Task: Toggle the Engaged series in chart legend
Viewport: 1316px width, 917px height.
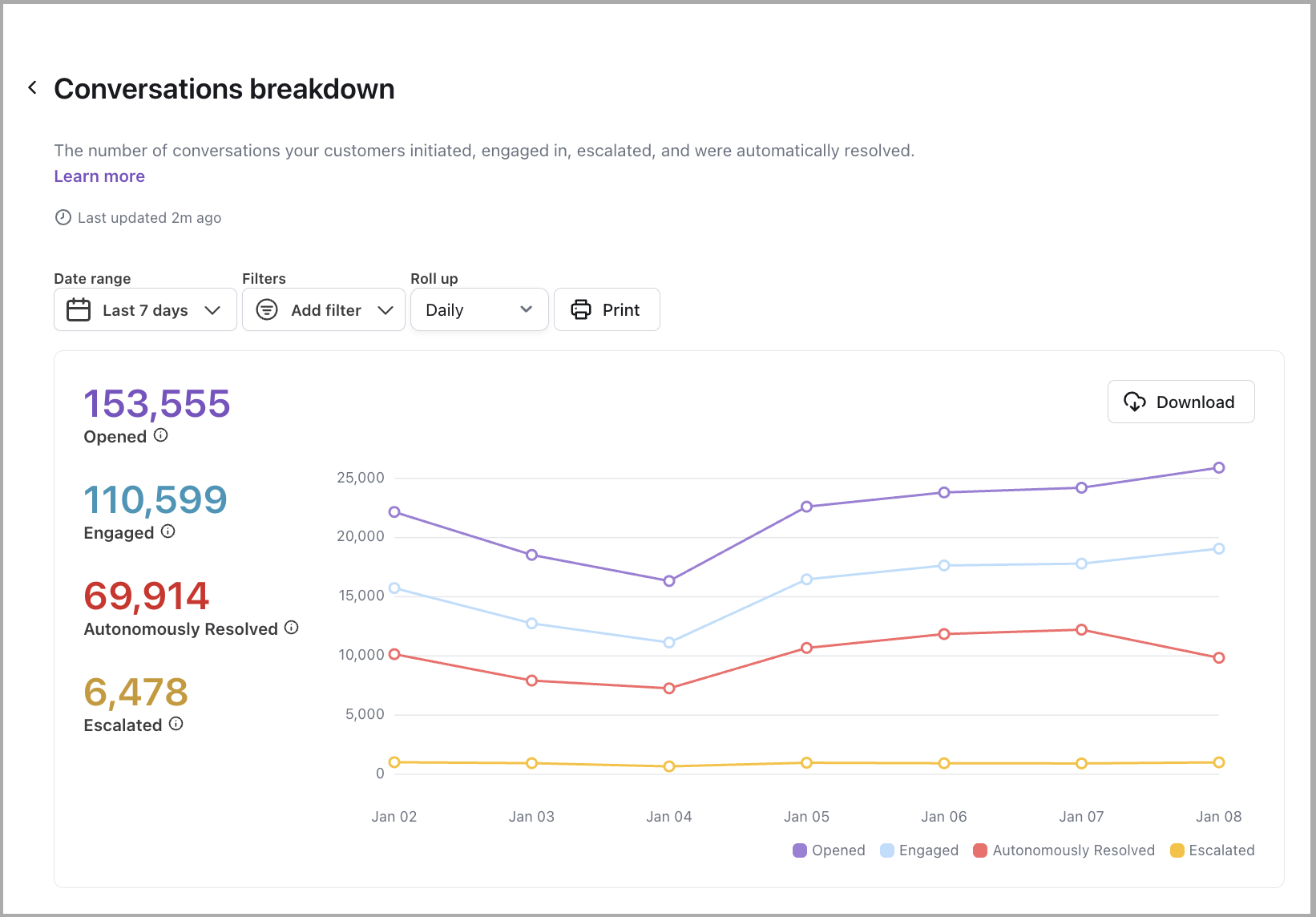Action: coord(919,850)
